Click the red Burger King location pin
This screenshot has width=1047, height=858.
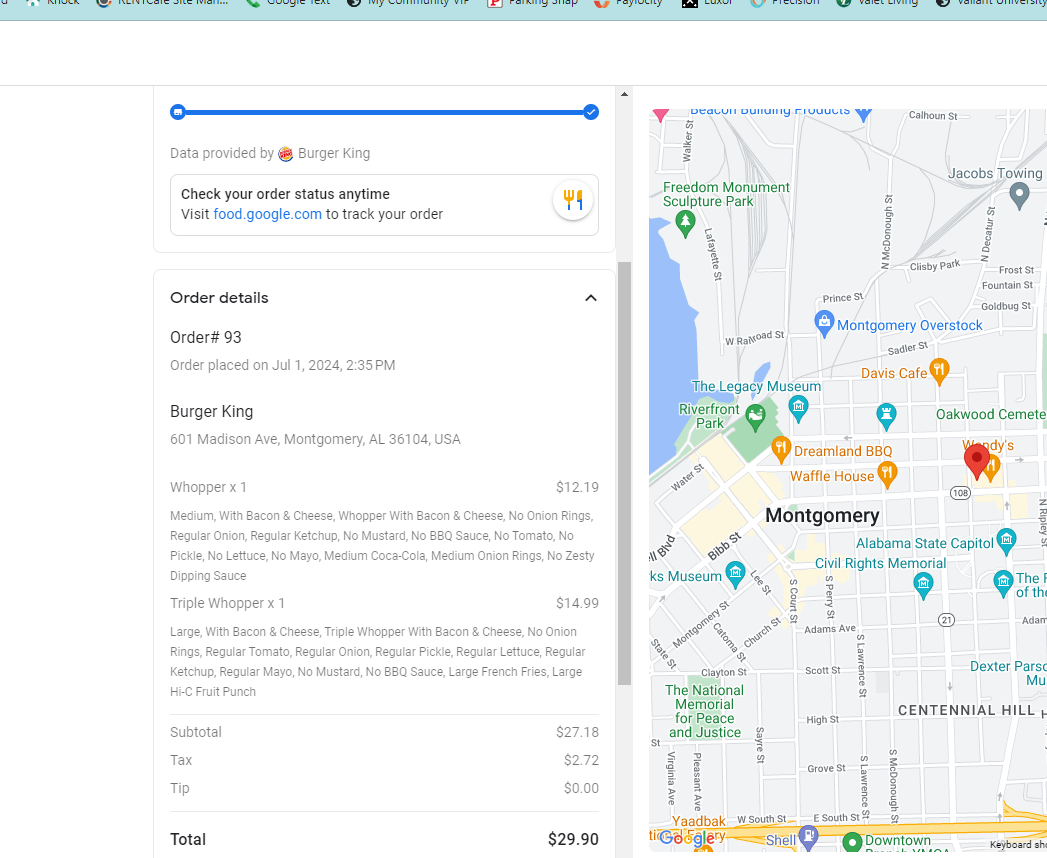click(976, 461)
